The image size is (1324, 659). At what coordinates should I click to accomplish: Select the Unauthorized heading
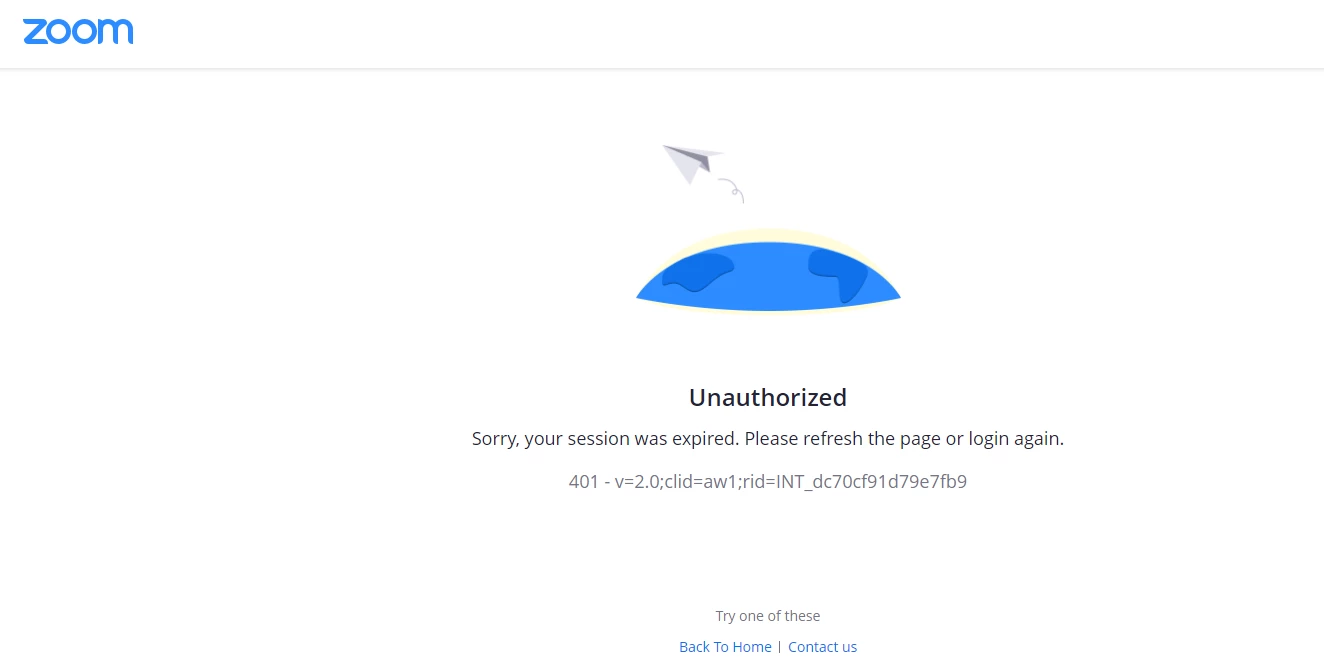coord(768,397)
